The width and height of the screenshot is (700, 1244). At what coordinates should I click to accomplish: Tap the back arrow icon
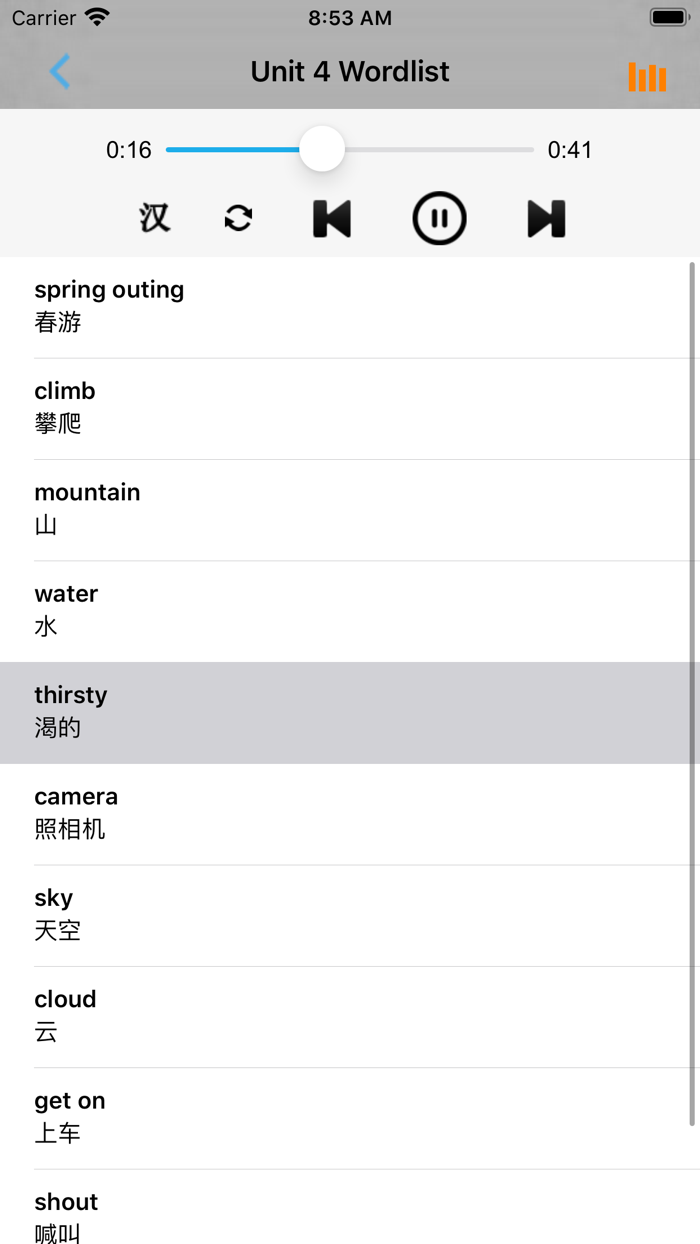coord(60,72)
